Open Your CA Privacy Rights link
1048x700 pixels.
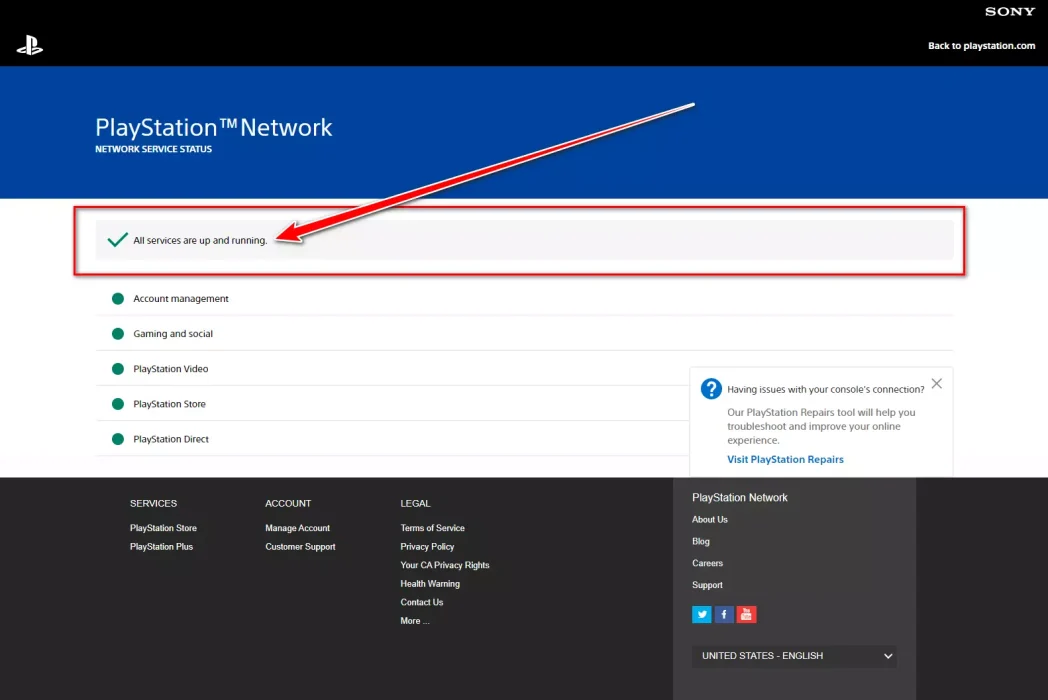click(x=444, y=565)
